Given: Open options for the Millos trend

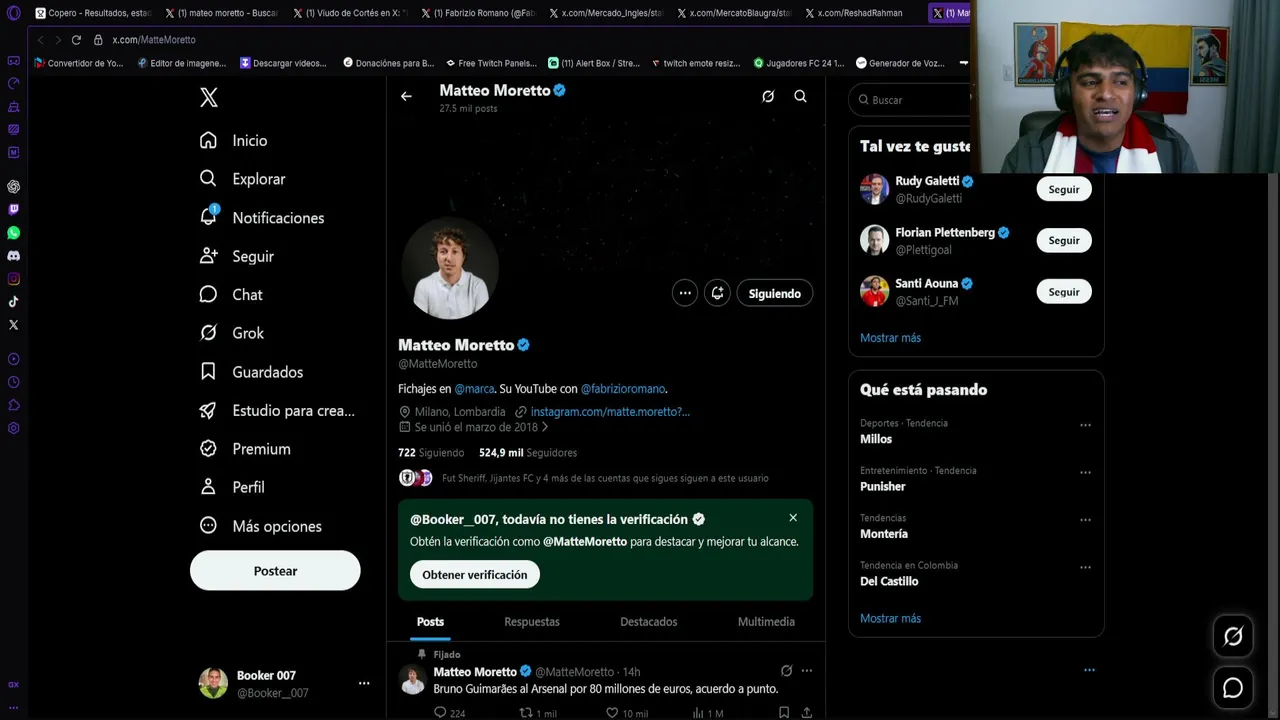Looking at the screenshot, I should [x=1085, y=425].
